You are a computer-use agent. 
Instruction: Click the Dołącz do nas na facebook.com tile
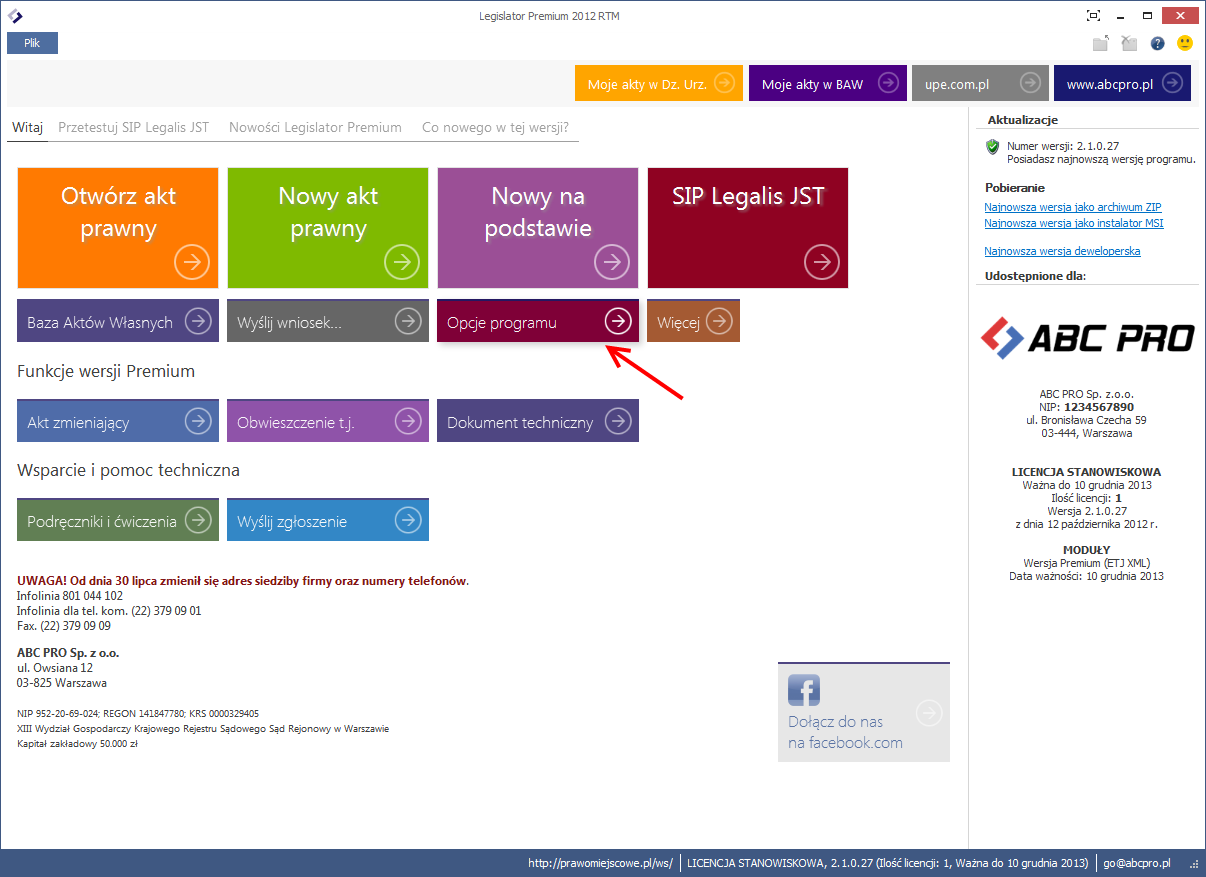point(864,712)
